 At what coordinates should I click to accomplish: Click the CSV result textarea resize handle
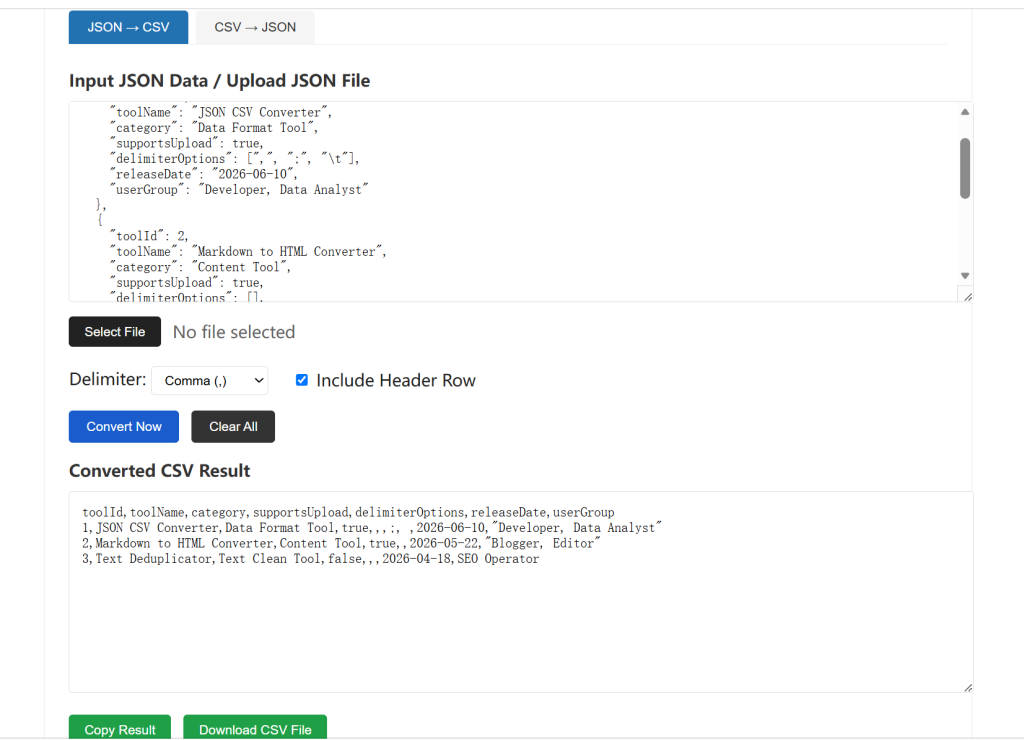[968, 687]
